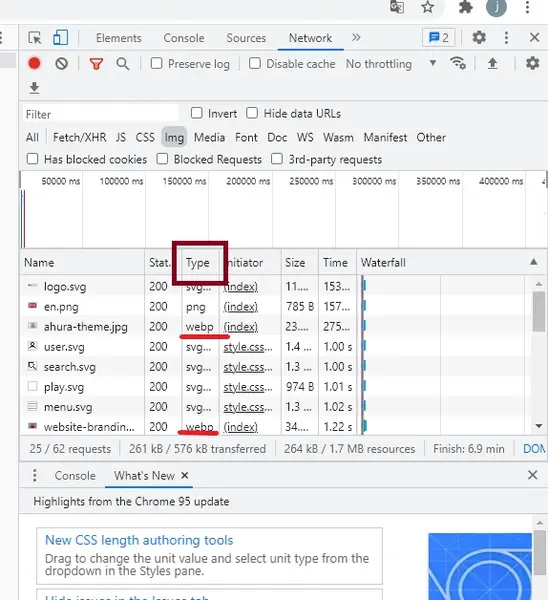Image resolution: width=548 pixels, height=600 pixels.
Task: Open network search magnifier icon
Action: point(122,64)
